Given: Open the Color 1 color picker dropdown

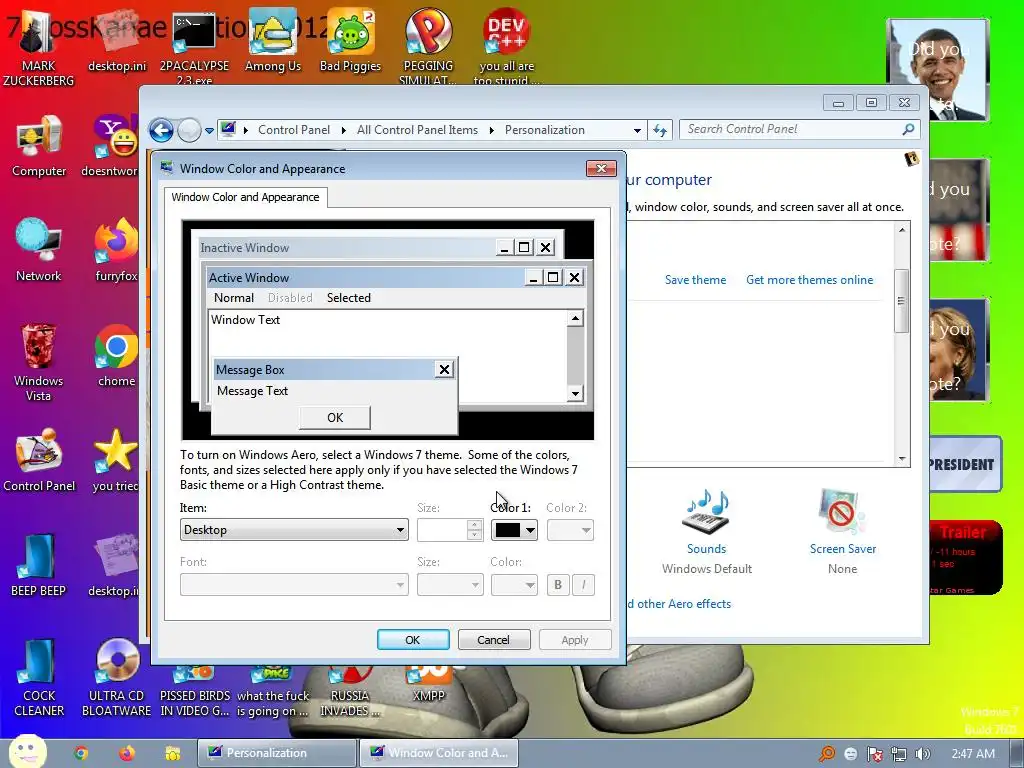Looking at the screenshot, I should click(x=514, y=530).
